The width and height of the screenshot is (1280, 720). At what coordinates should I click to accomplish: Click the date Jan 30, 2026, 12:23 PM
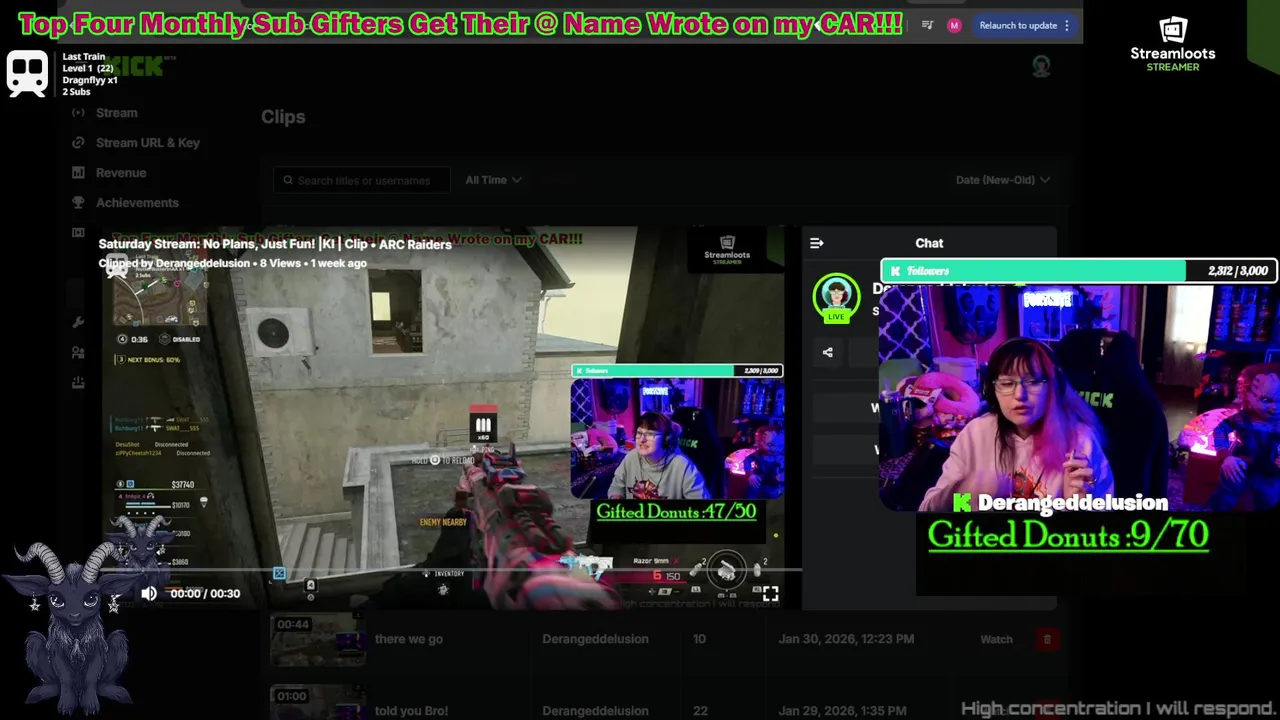tap(846, 639)
